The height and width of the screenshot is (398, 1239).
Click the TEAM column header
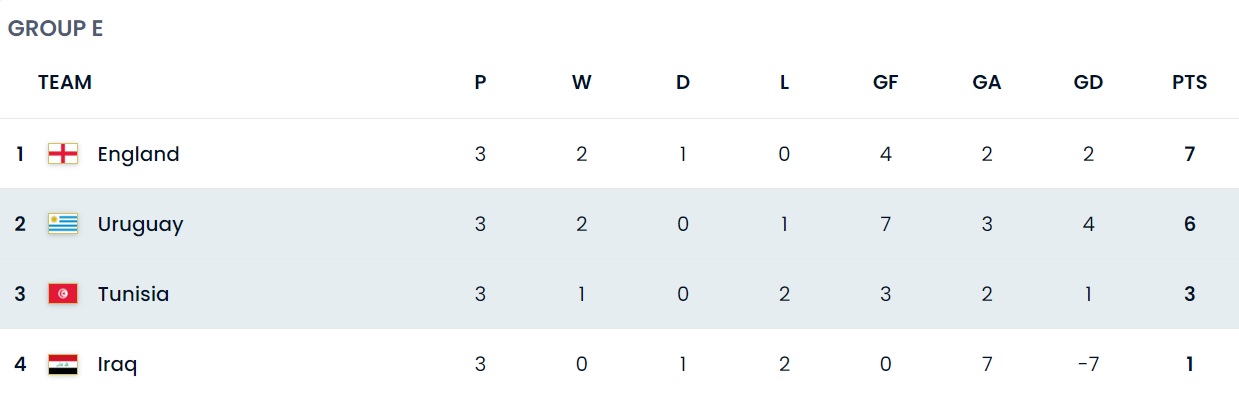pyautogui.click(x=65, y=83)
